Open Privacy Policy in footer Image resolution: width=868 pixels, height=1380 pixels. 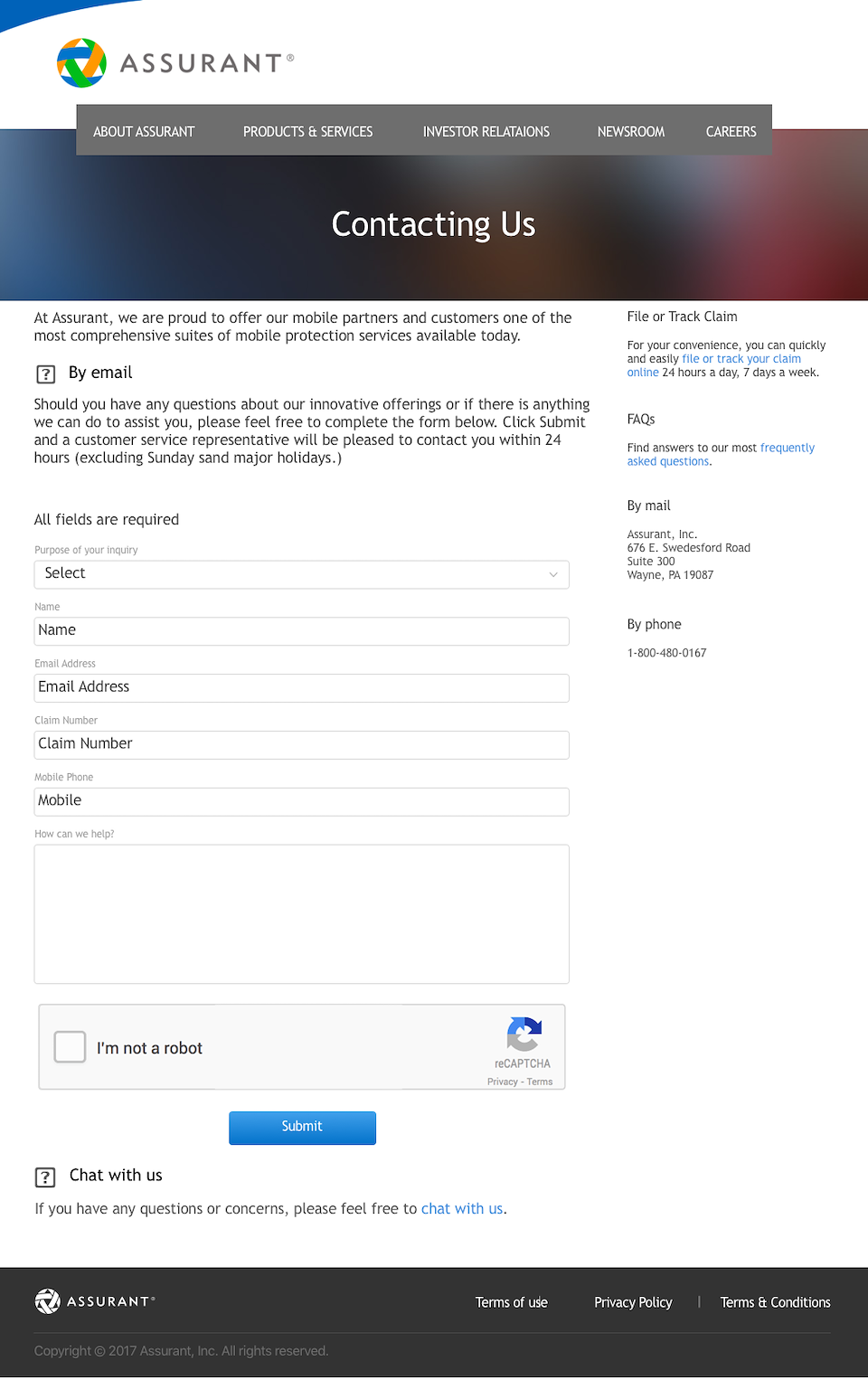tap(633, 1302)
